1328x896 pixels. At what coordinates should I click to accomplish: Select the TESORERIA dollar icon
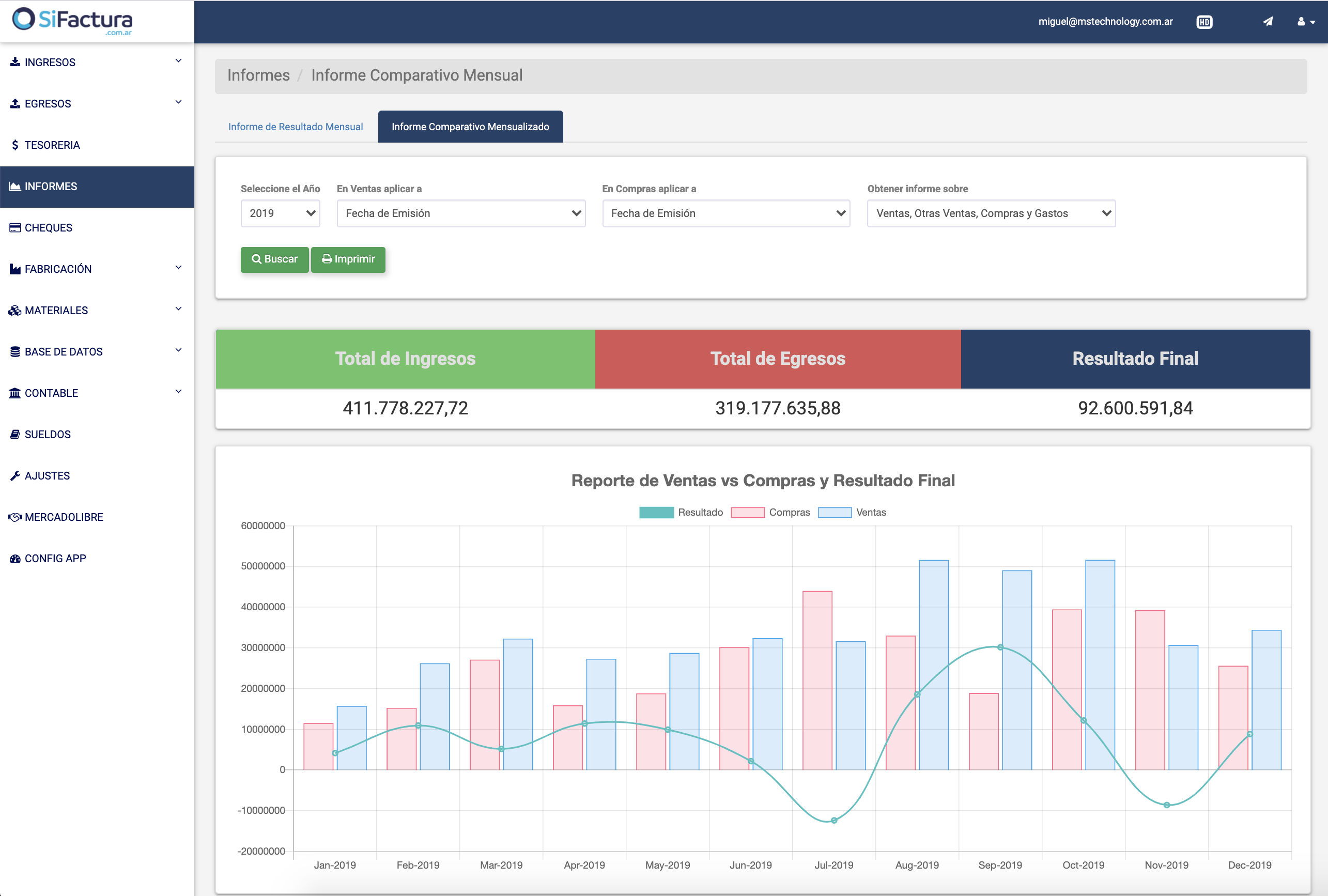[16, 145]
